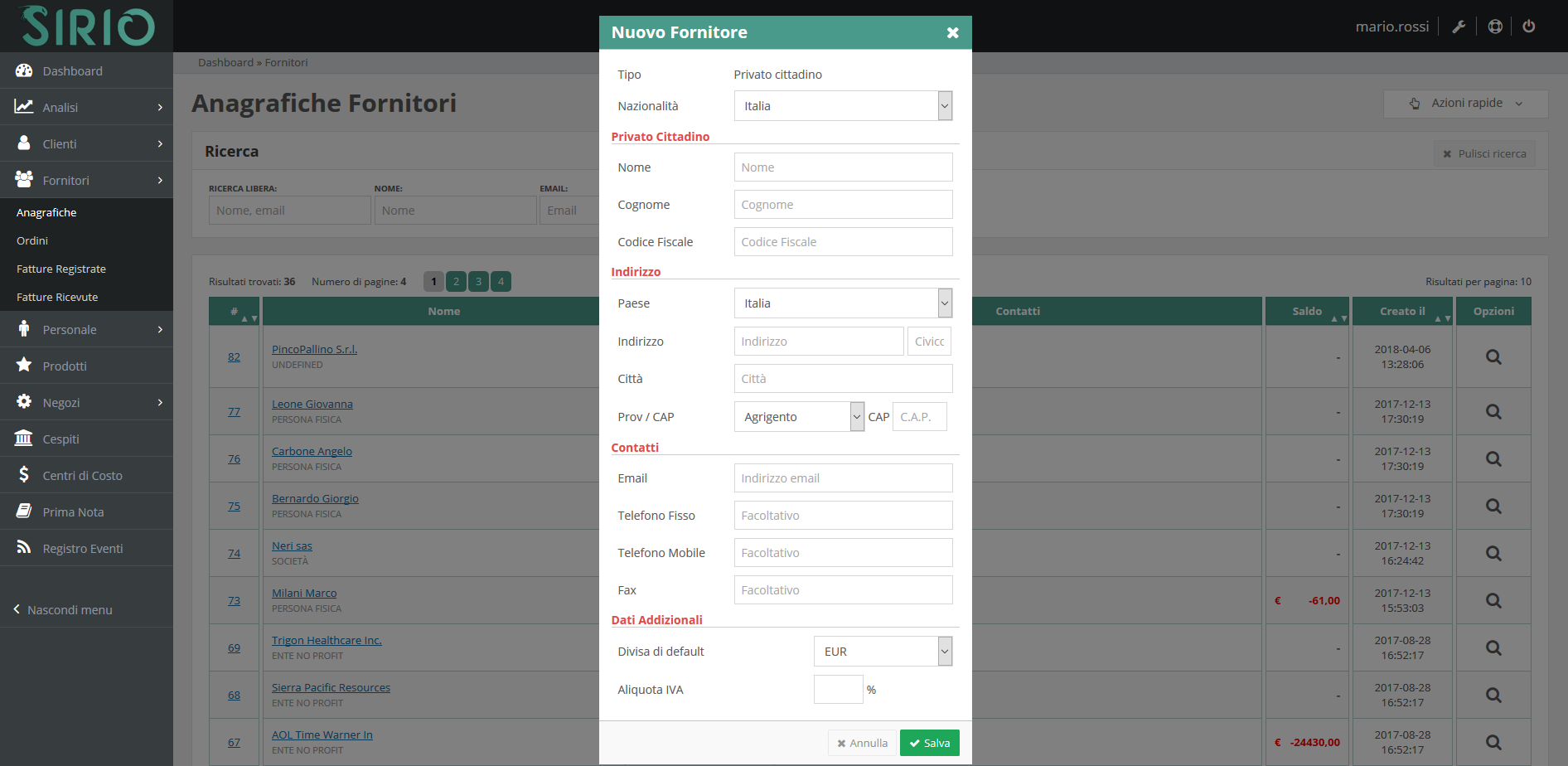1568x766 pixels.
Task: Click into the Codice Fiscale field
Action: 843,242
